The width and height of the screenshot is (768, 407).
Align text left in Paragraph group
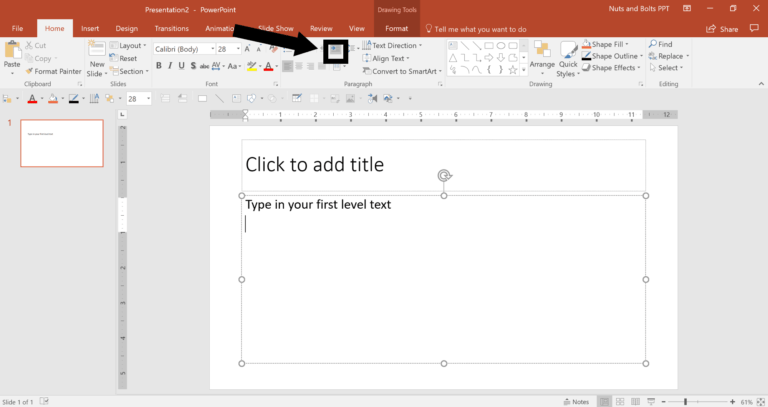coord(288,66)
